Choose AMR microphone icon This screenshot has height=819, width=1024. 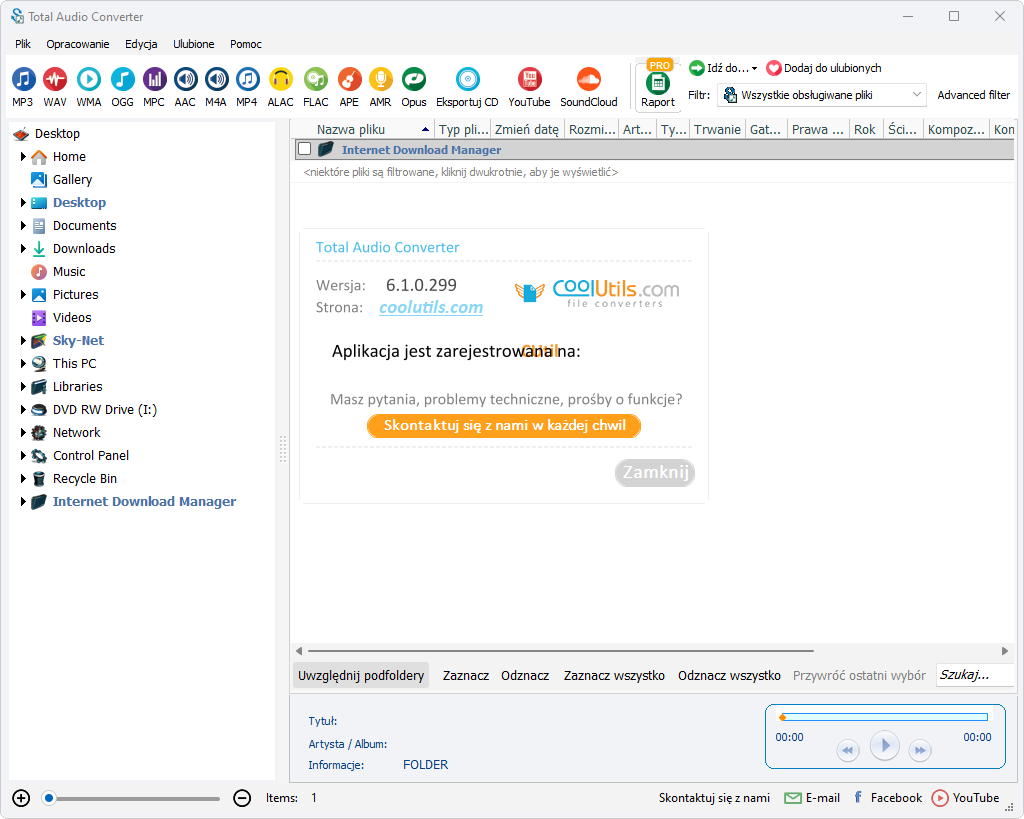(380, 87)
